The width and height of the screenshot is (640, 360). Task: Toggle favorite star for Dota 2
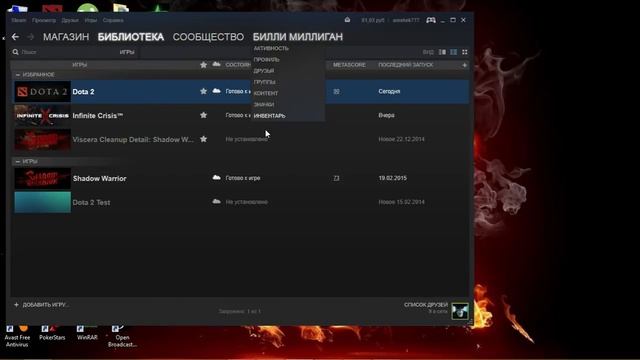point(203,91)
